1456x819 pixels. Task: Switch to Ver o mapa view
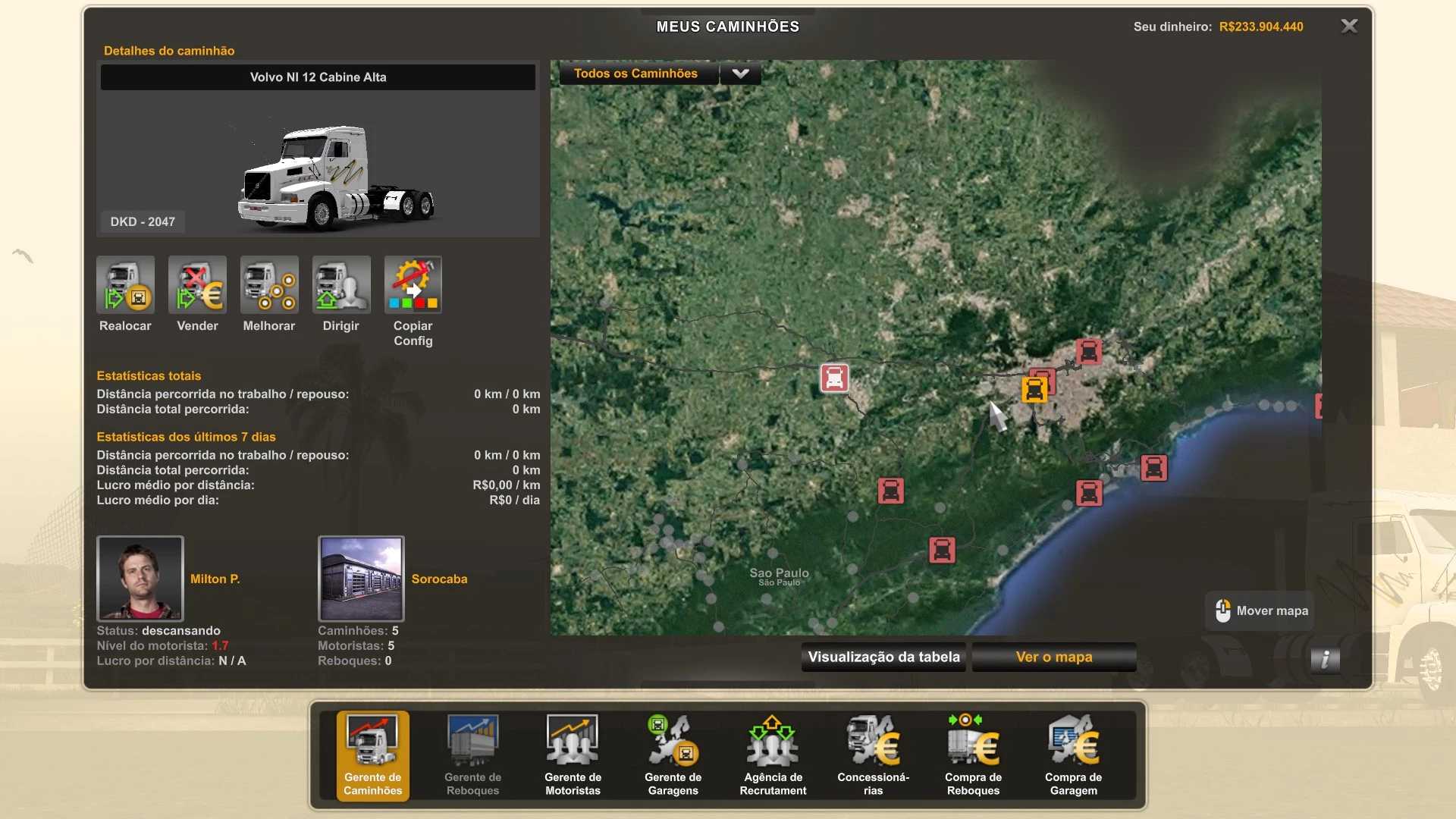1053,657
